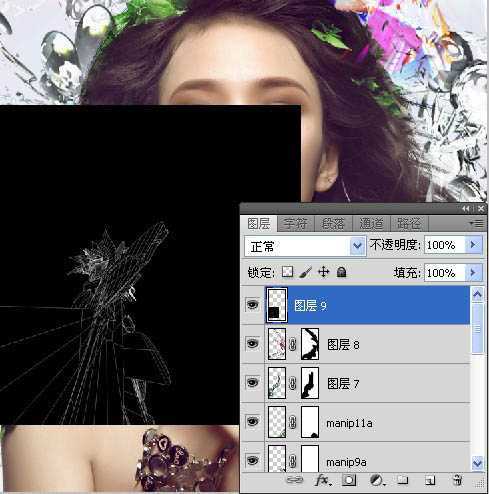This screenshot has height=494, width=489.
Task: Click the mask link icon on 图层 8
Action: [292, 344]
